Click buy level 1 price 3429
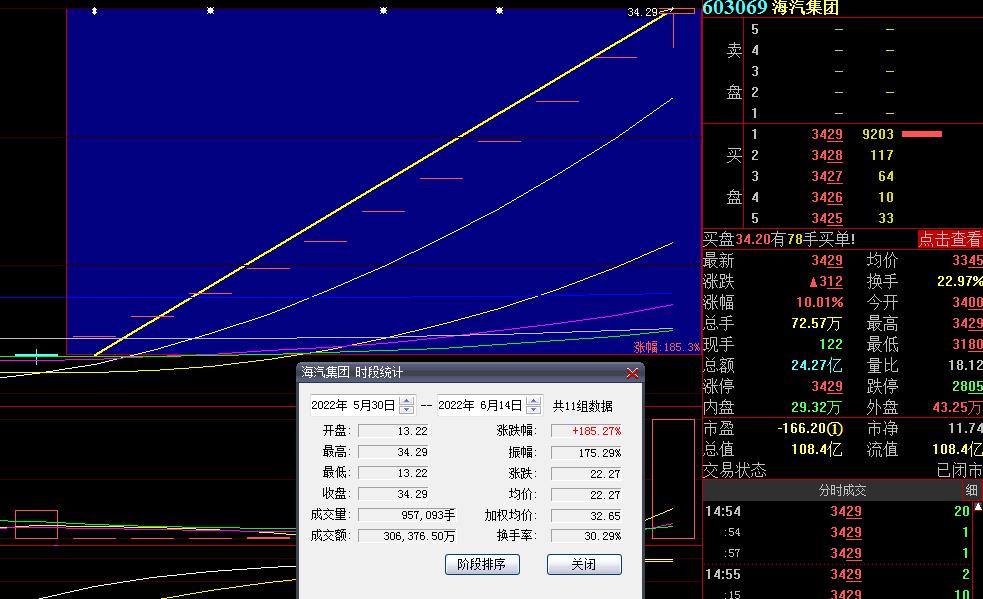Image resolution: width=983 pixels, height=599 pixels. [x=826, y=134]
